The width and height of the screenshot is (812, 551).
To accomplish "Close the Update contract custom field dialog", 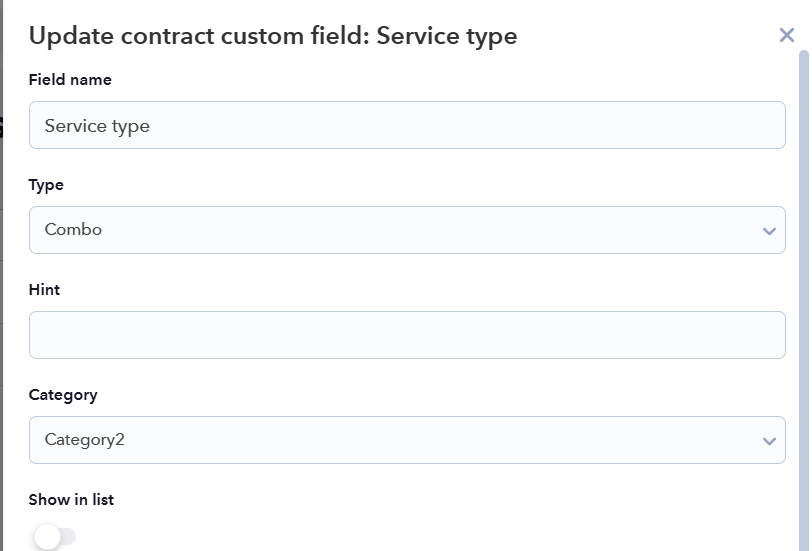I will point(787,35).
